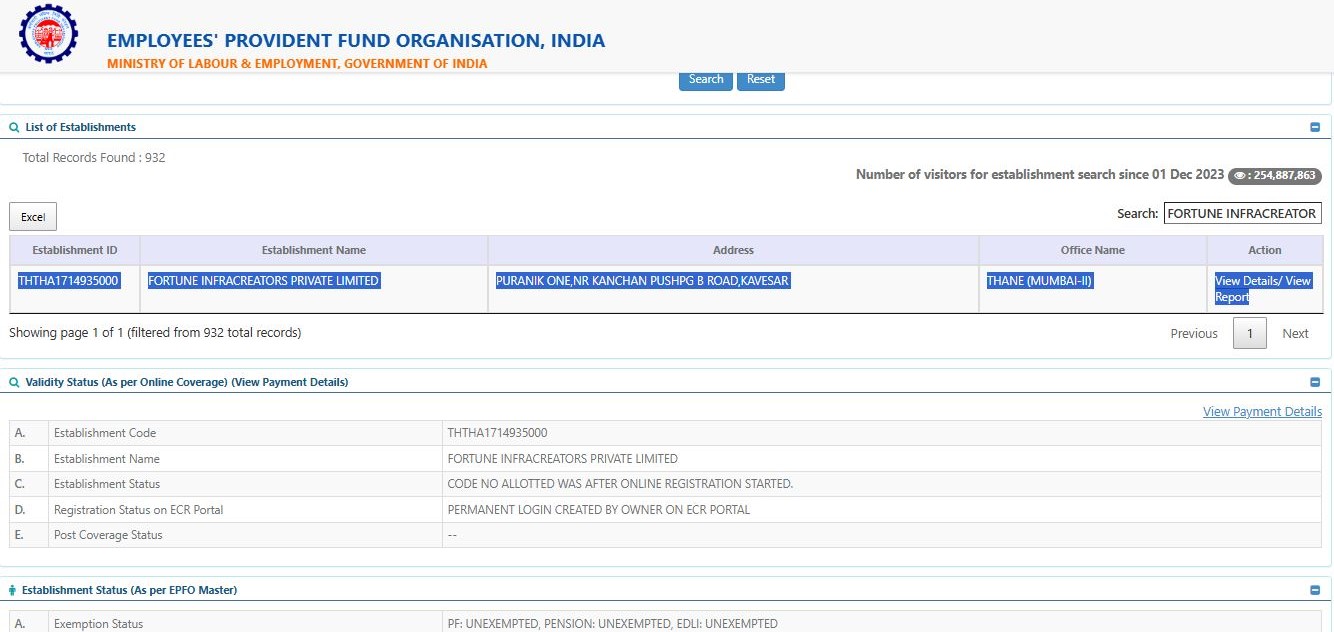1334x632 pixels.
Task: Click magnifier icon beside List of Establishments
Action: [14, 128]
